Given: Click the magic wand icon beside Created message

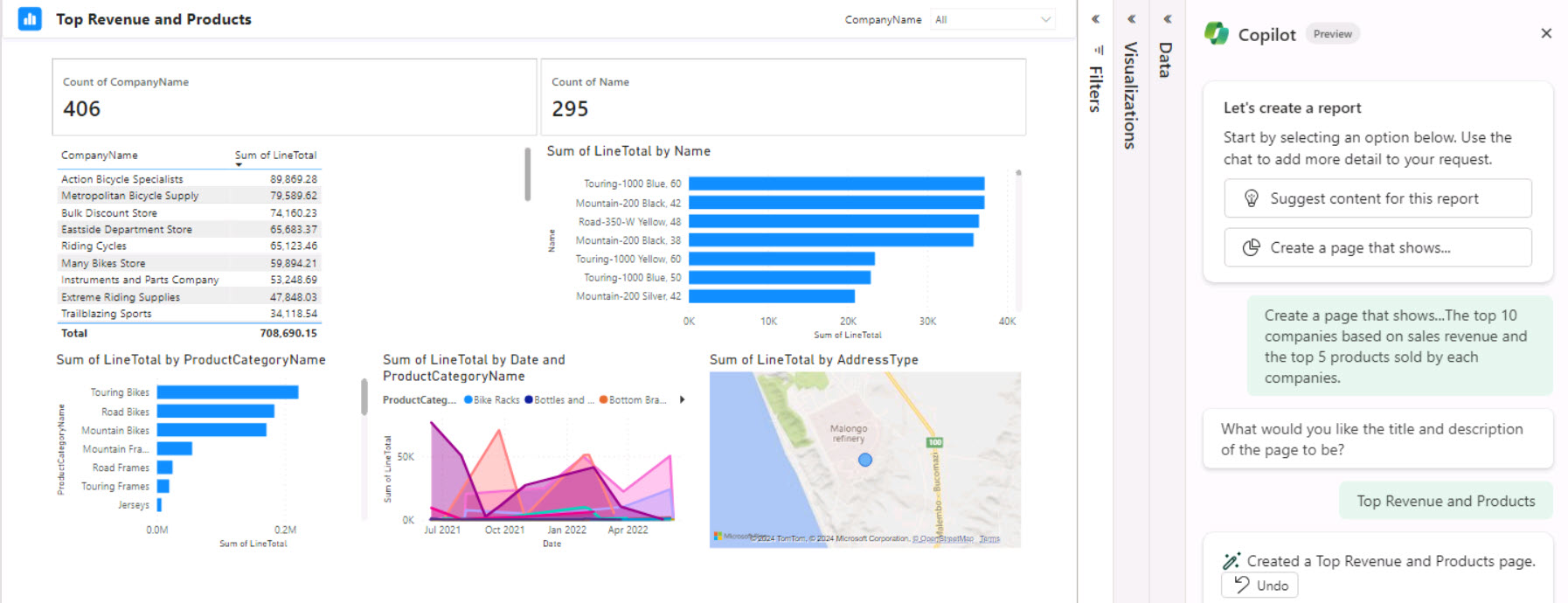Looking at the screenshot, I should click(1232, 561).
